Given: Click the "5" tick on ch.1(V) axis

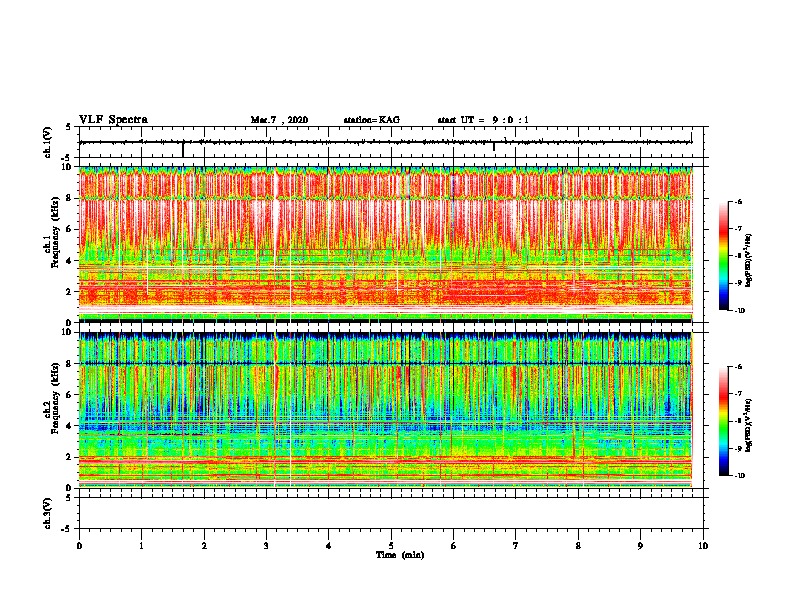Looking at the screenshot, I should point(70,127).
